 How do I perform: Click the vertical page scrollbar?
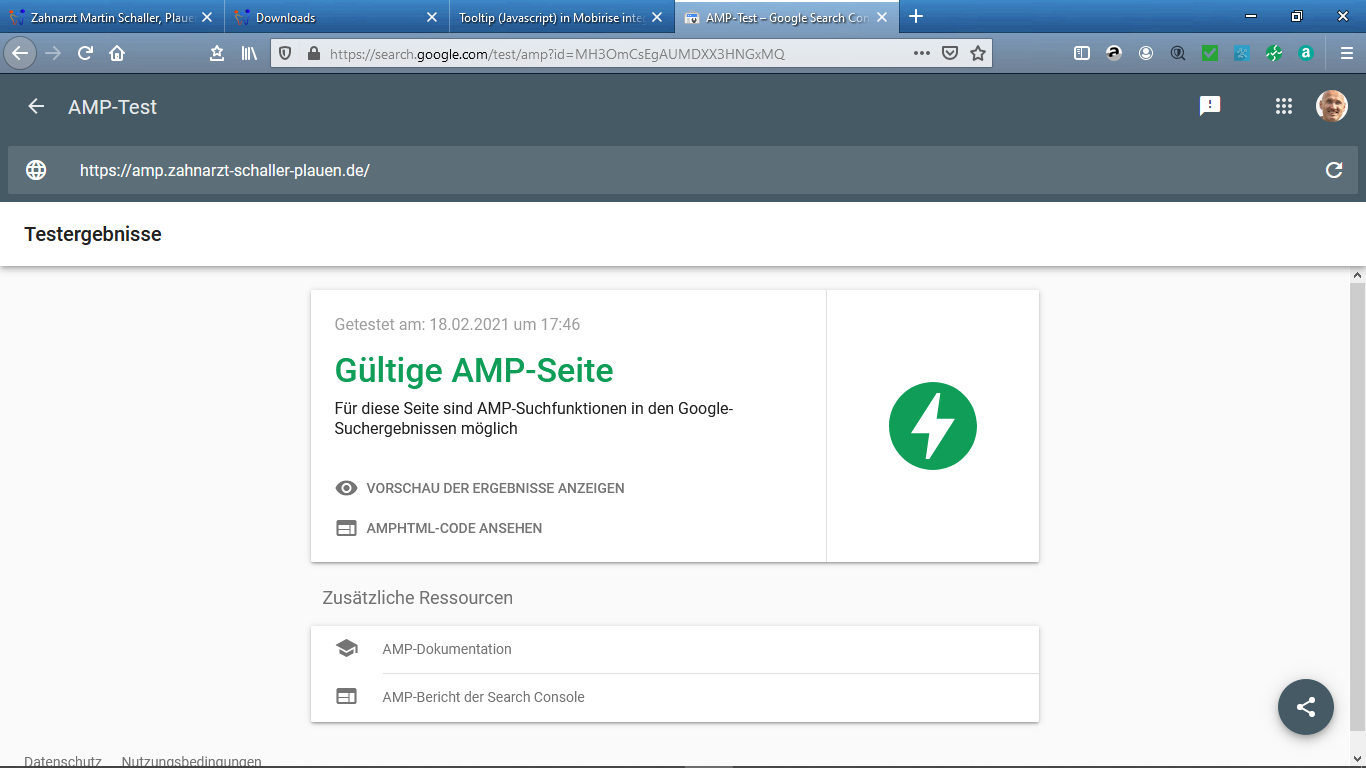1357,500
